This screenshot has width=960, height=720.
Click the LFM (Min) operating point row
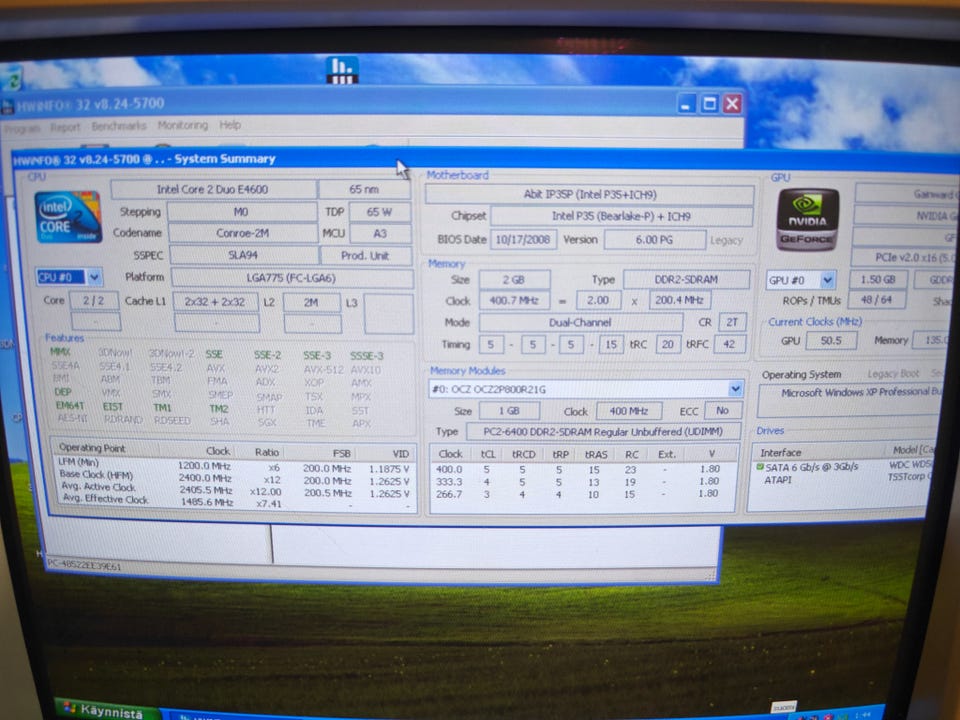coord(233,467)
